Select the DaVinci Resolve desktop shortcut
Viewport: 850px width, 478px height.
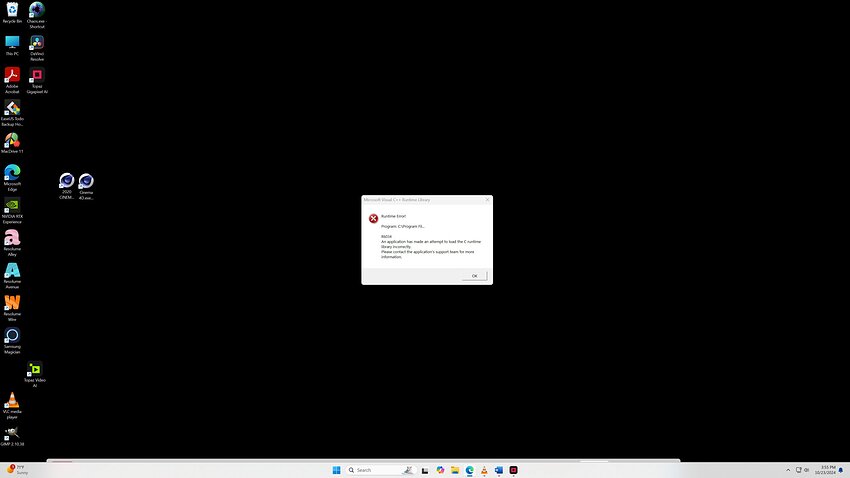(x=37, y=48)
